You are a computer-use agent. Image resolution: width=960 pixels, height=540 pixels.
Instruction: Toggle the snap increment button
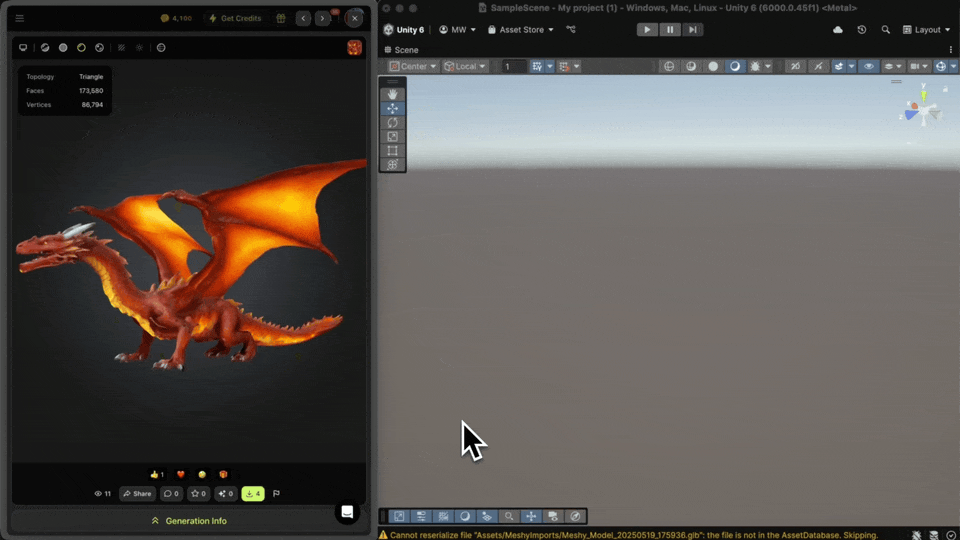point(564,66)
